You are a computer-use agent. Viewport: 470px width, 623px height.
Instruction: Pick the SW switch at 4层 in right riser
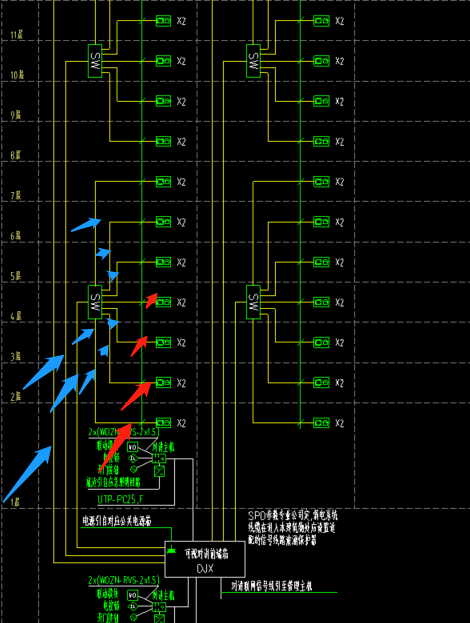click(253, 302)
